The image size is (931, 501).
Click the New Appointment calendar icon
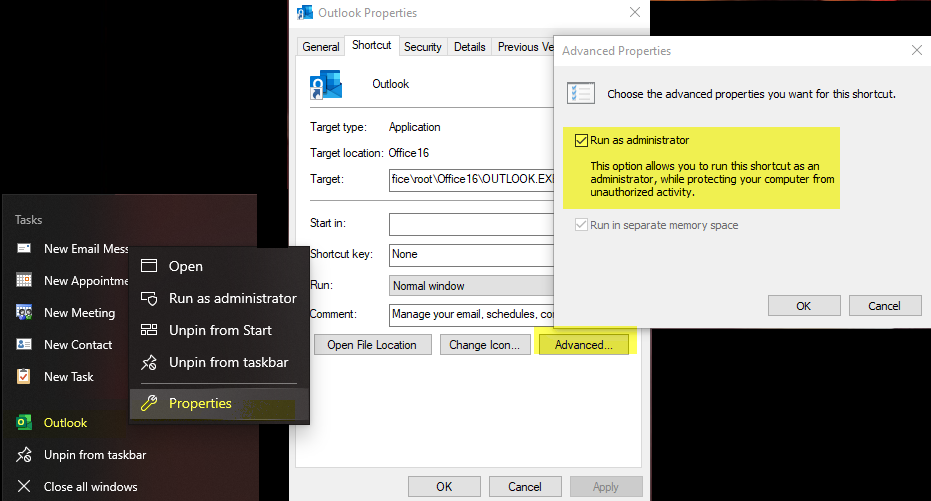[24, 280]
